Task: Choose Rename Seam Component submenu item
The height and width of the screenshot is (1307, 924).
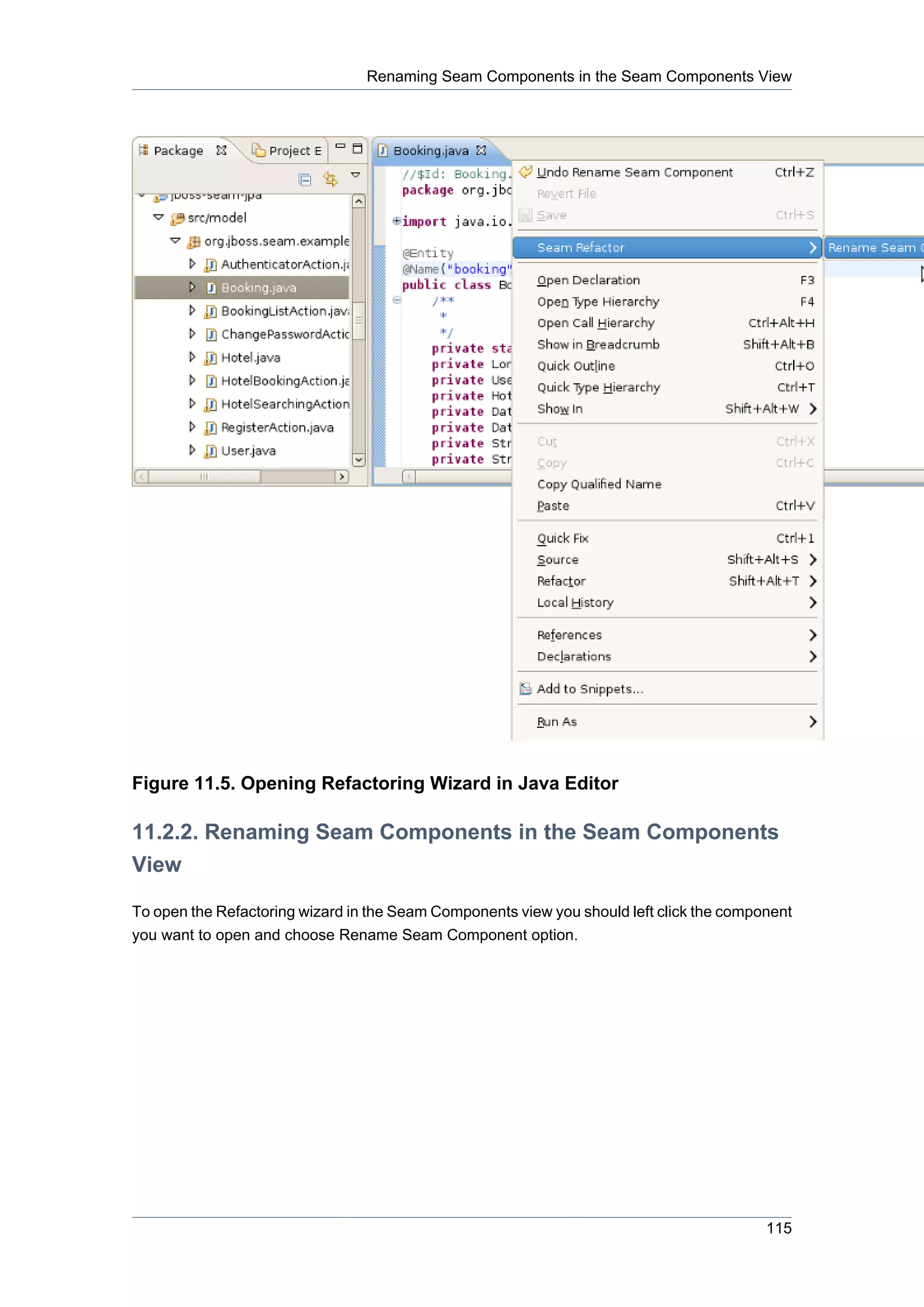Action: [x=874, y=248]
